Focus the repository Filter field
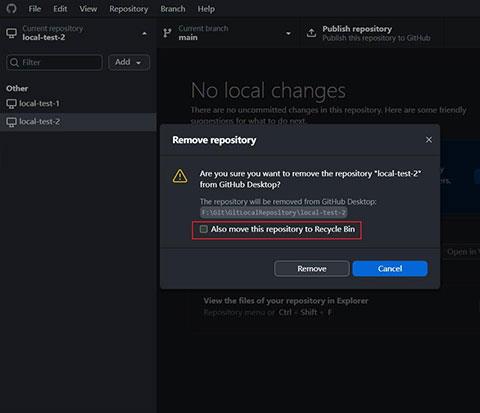This screenshot has height=413, width=480. [x=54, y=62]
